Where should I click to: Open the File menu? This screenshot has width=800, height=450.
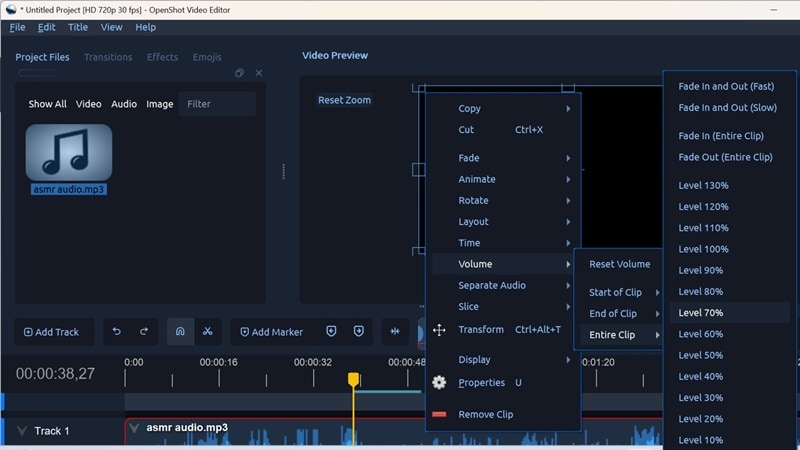17,27
